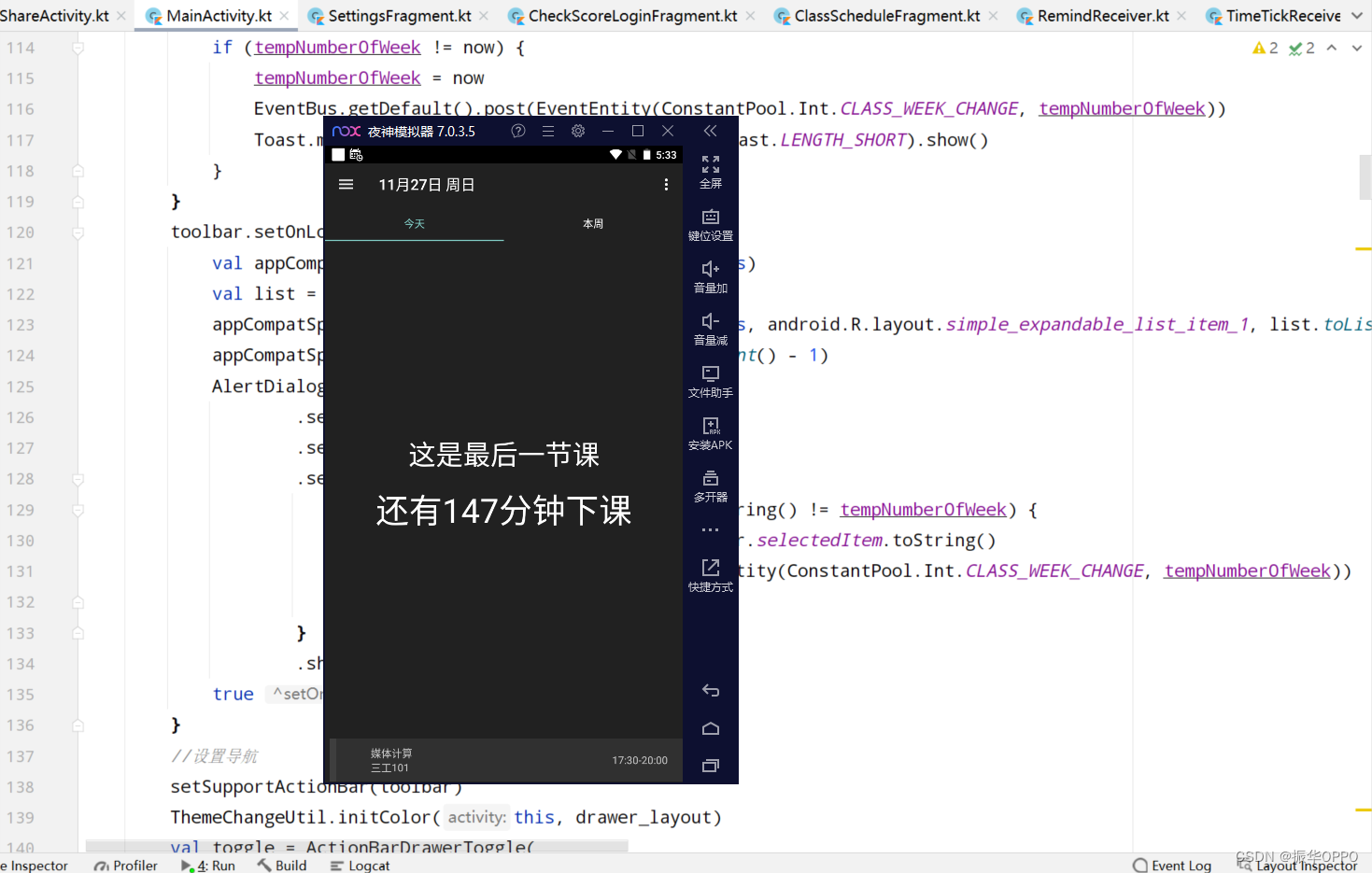
Task: Tap the 媒体计算 三工101 class entry
Action: coord(506,760)
